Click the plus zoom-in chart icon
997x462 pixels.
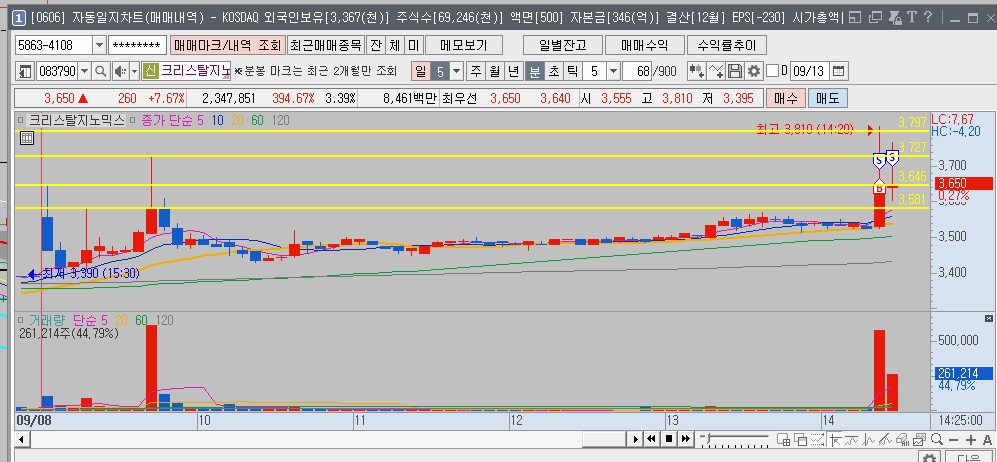pos(970,439)
